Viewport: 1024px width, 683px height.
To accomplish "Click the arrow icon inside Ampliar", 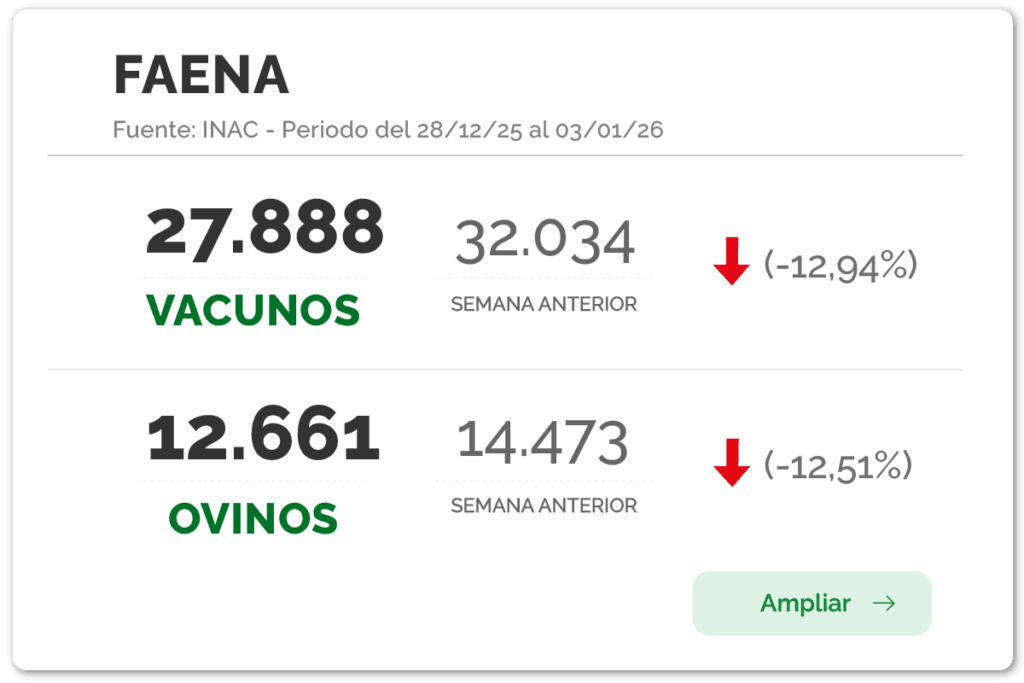I will tap(883, 603).
